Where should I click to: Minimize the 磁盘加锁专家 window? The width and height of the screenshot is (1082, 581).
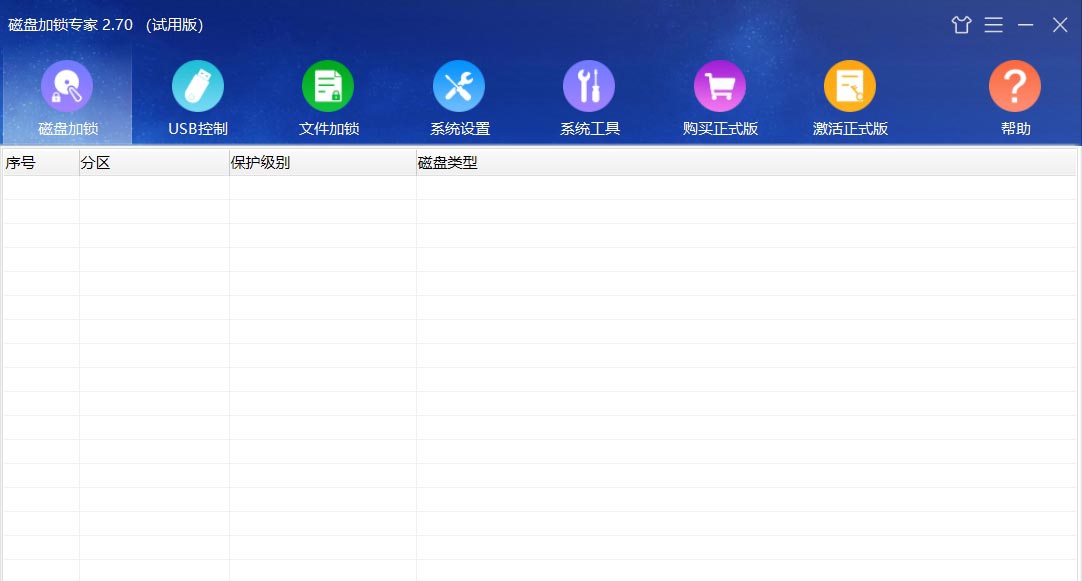(x=1025, y=24)
